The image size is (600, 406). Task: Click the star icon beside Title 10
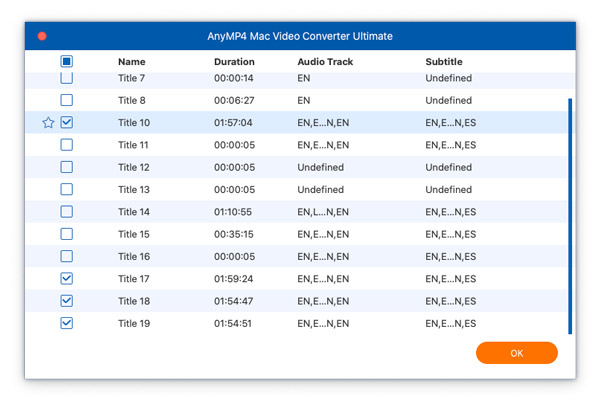(x=48, y=123)
